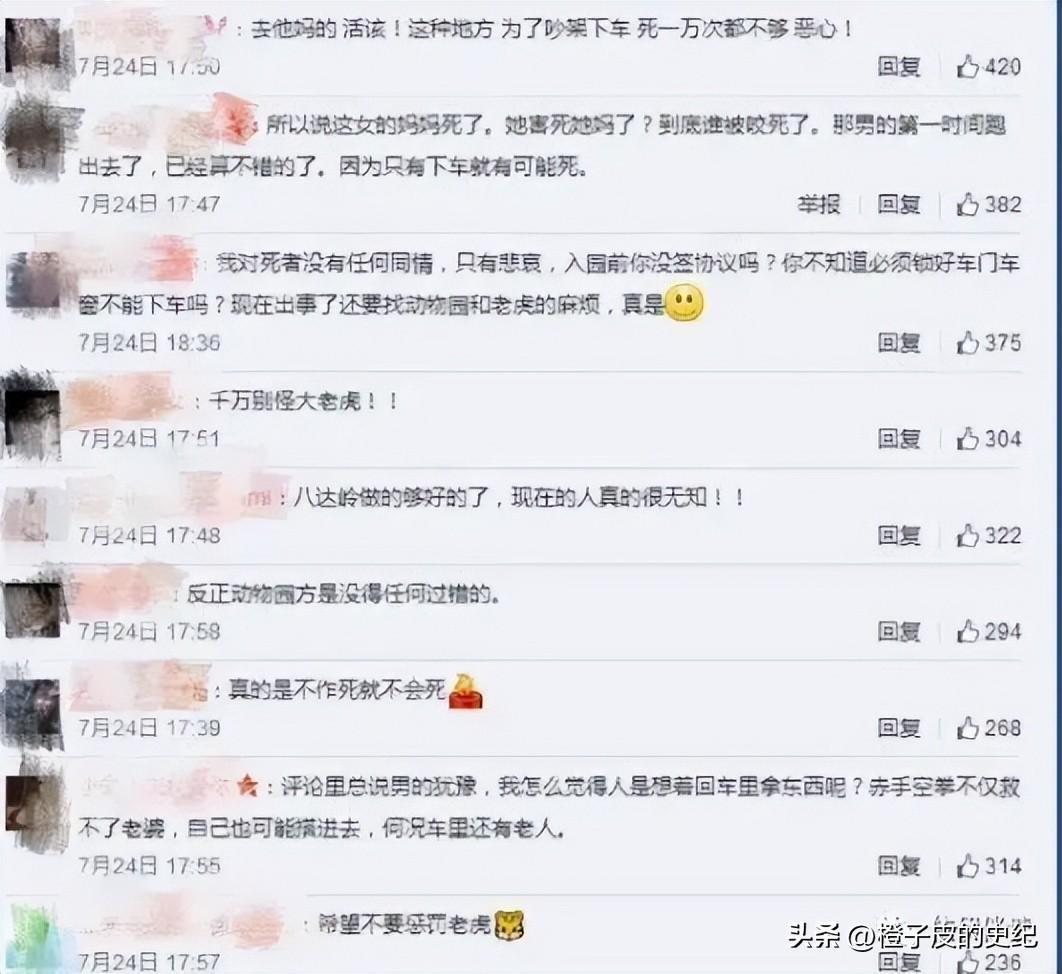Click the smiley emoji in the third comment

click(685, 303)
